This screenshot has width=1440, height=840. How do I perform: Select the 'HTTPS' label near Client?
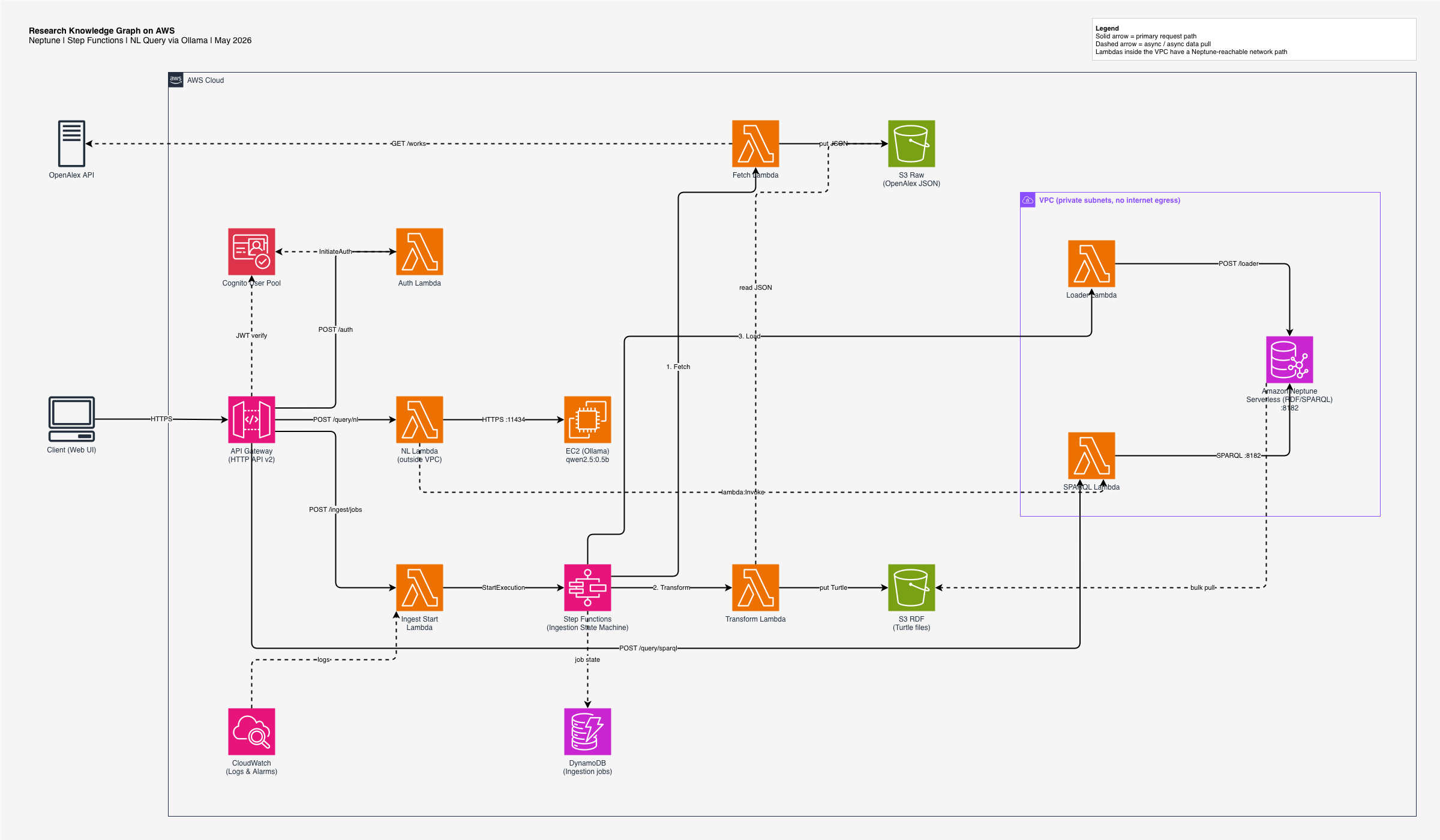coord(161,419)
